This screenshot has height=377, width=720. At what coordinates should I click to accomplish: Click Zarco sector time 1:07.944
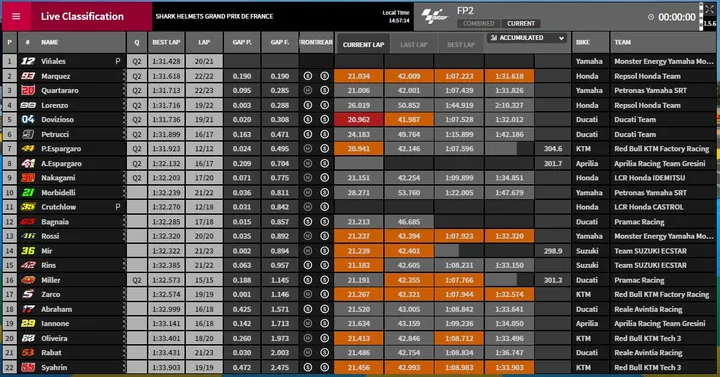click(x=459, y=294)
